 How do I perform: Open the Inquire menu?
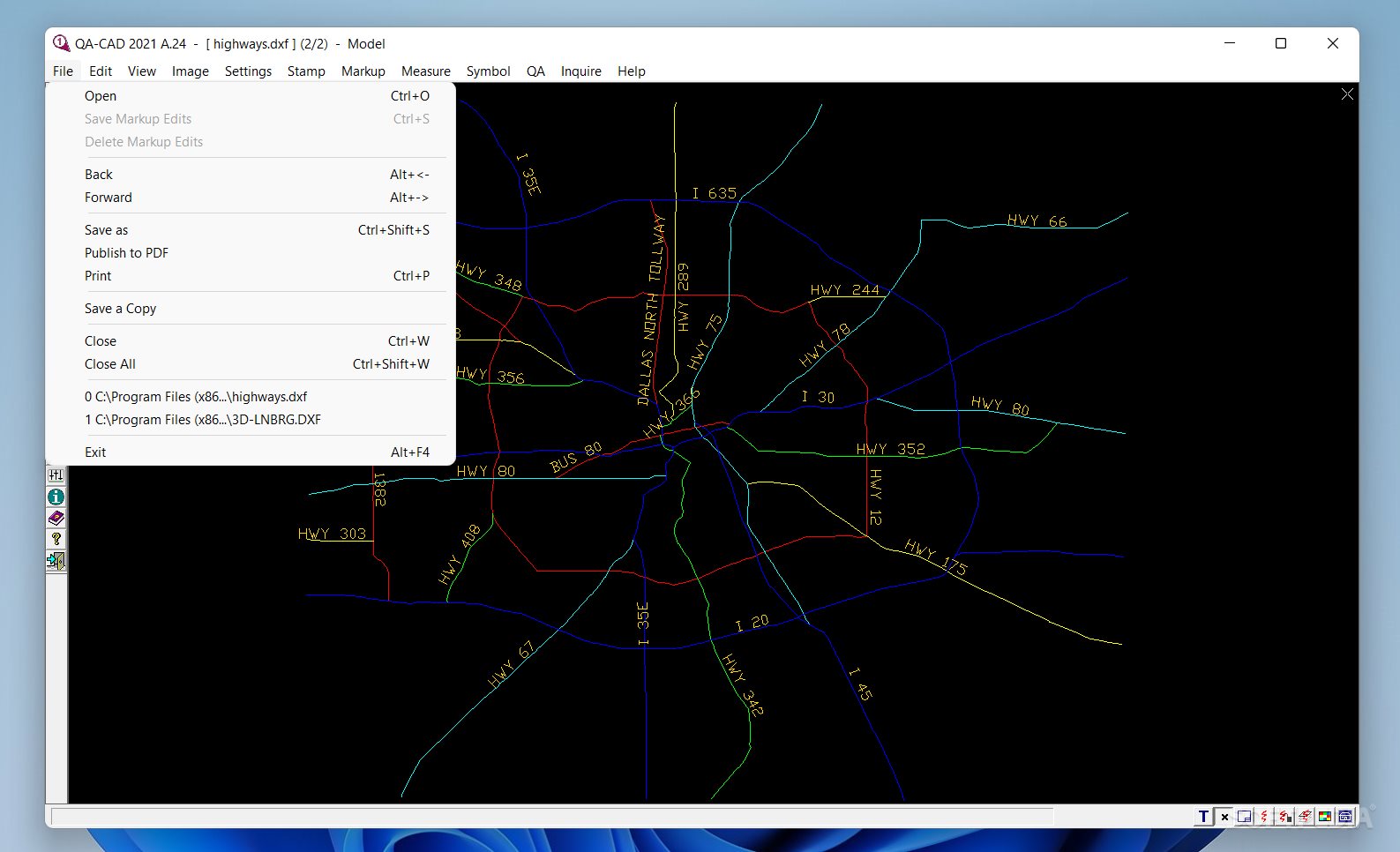click(581, 71)
